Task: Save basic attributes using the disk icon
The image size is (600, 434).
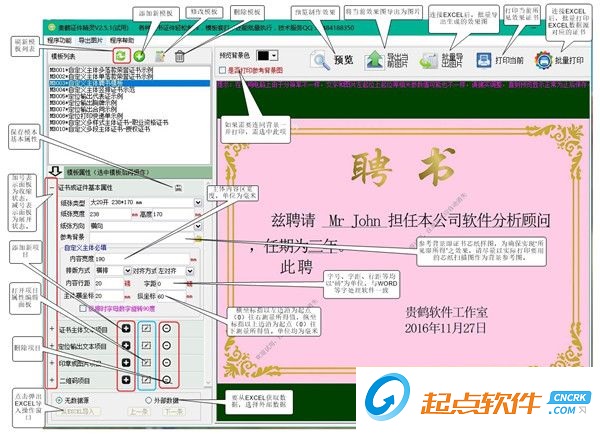Action: pyautogui.click(x=178, y=188)
